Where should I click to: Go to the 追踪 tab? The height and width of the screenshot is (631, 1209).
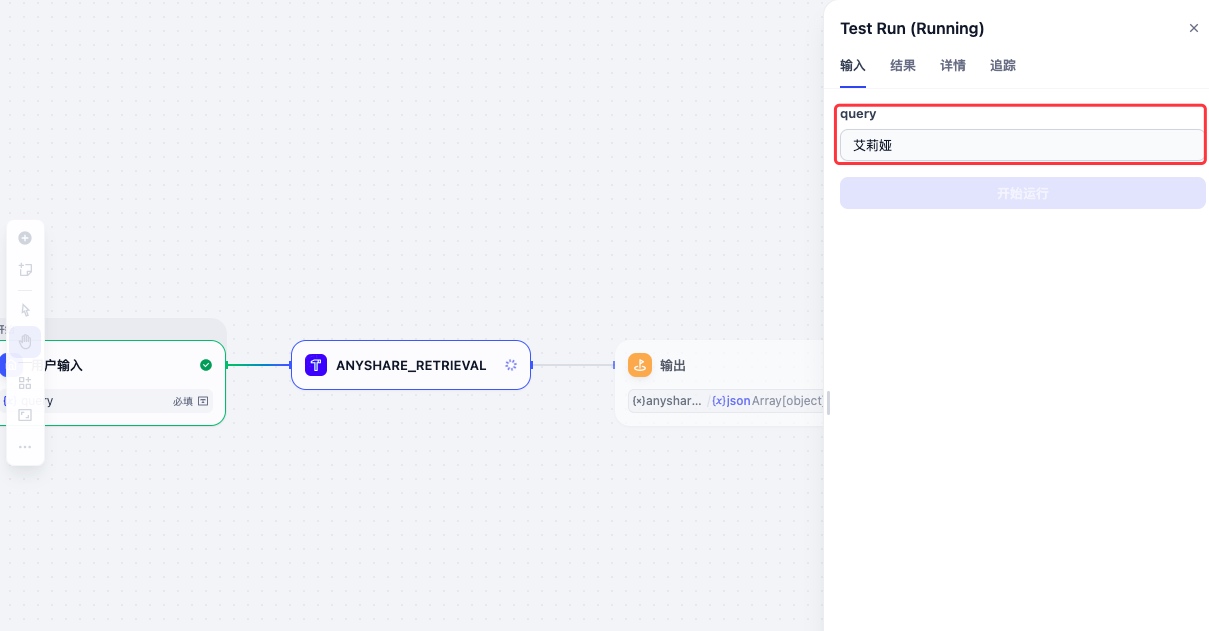click(x=1003, y=66)
